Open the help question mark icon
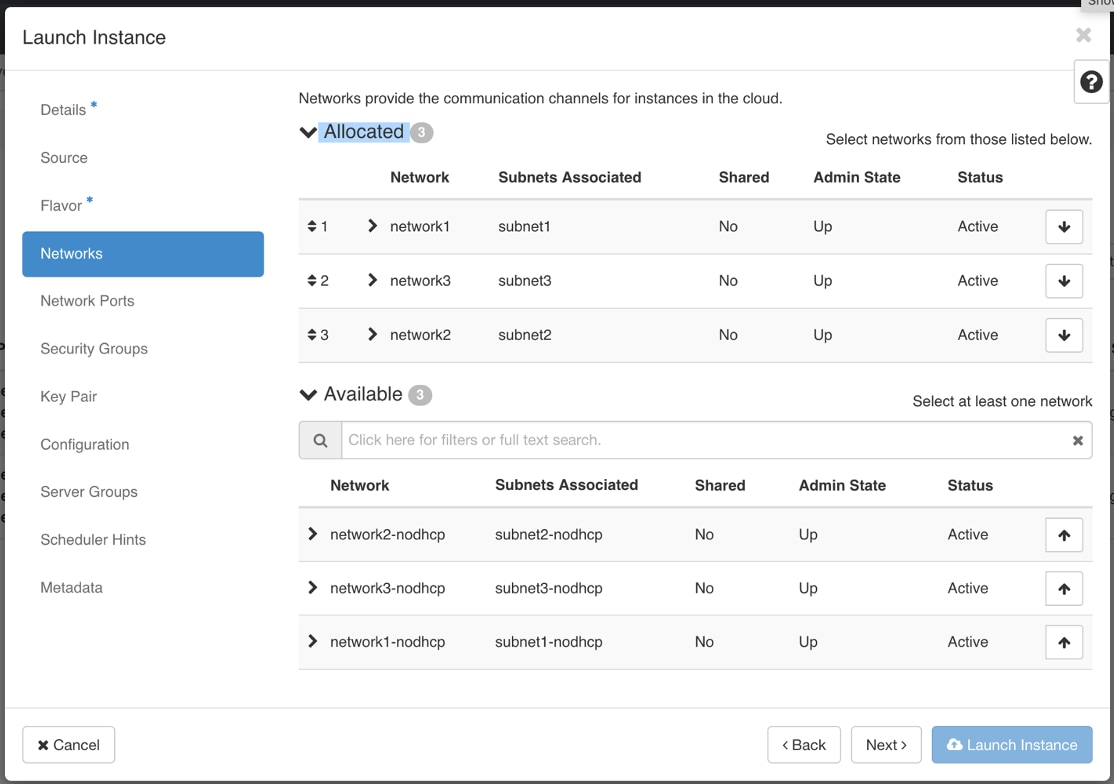1114x784 pixels. pos(1091,82)
